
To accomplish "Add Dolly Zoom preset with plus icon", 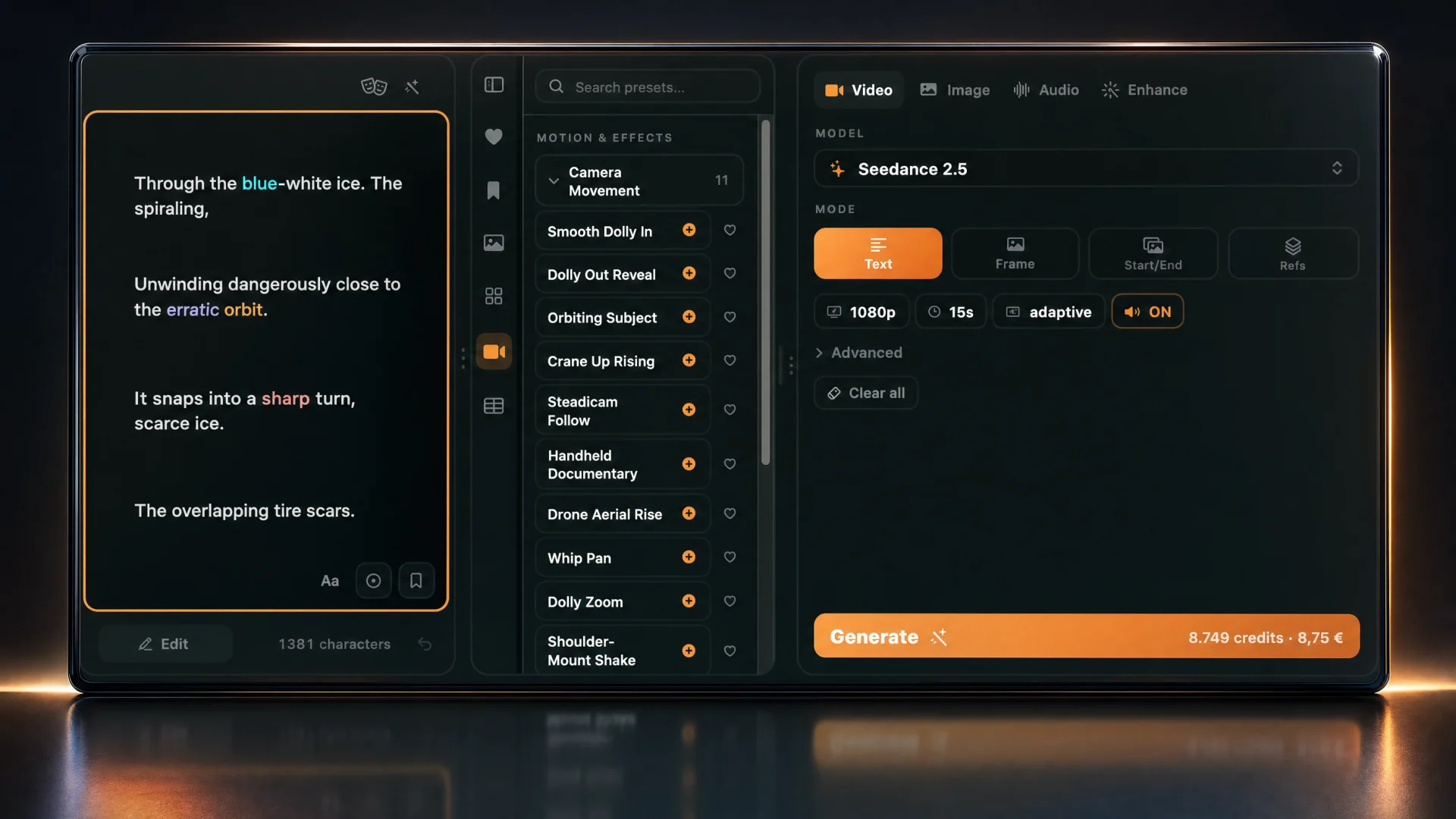I will pos(689,601).
